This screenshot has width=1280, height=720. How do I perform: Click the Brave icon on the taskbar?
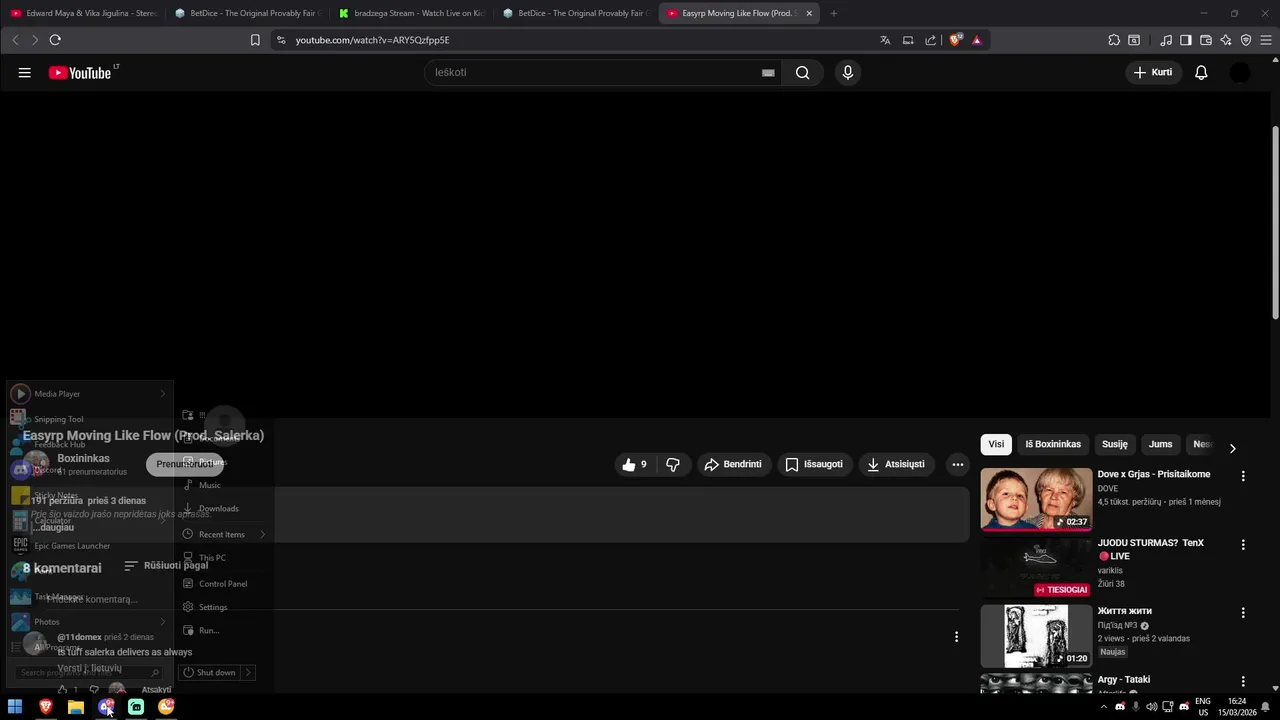(45, 707)
